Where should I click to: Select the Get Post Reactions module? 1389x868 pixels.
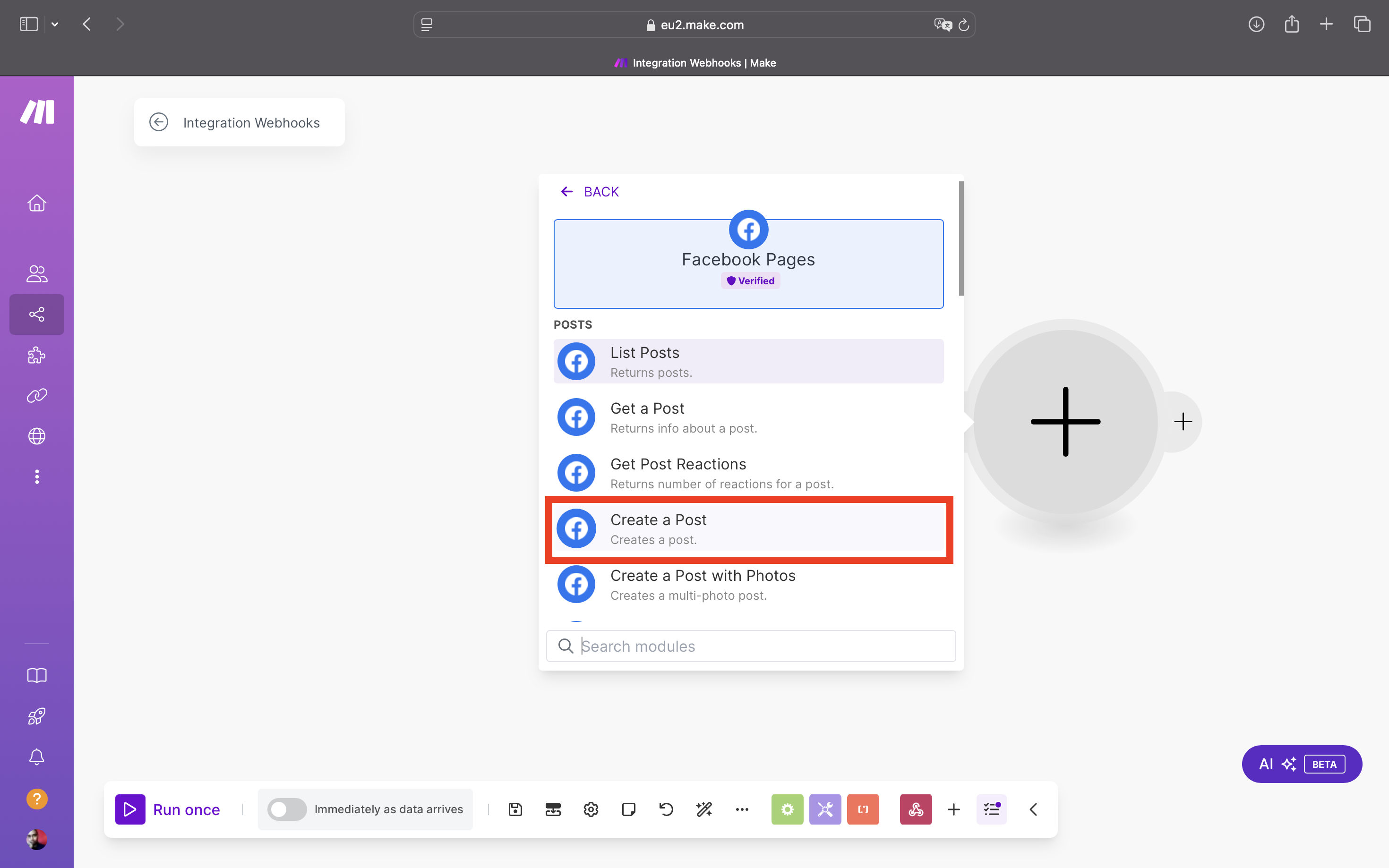748,473
